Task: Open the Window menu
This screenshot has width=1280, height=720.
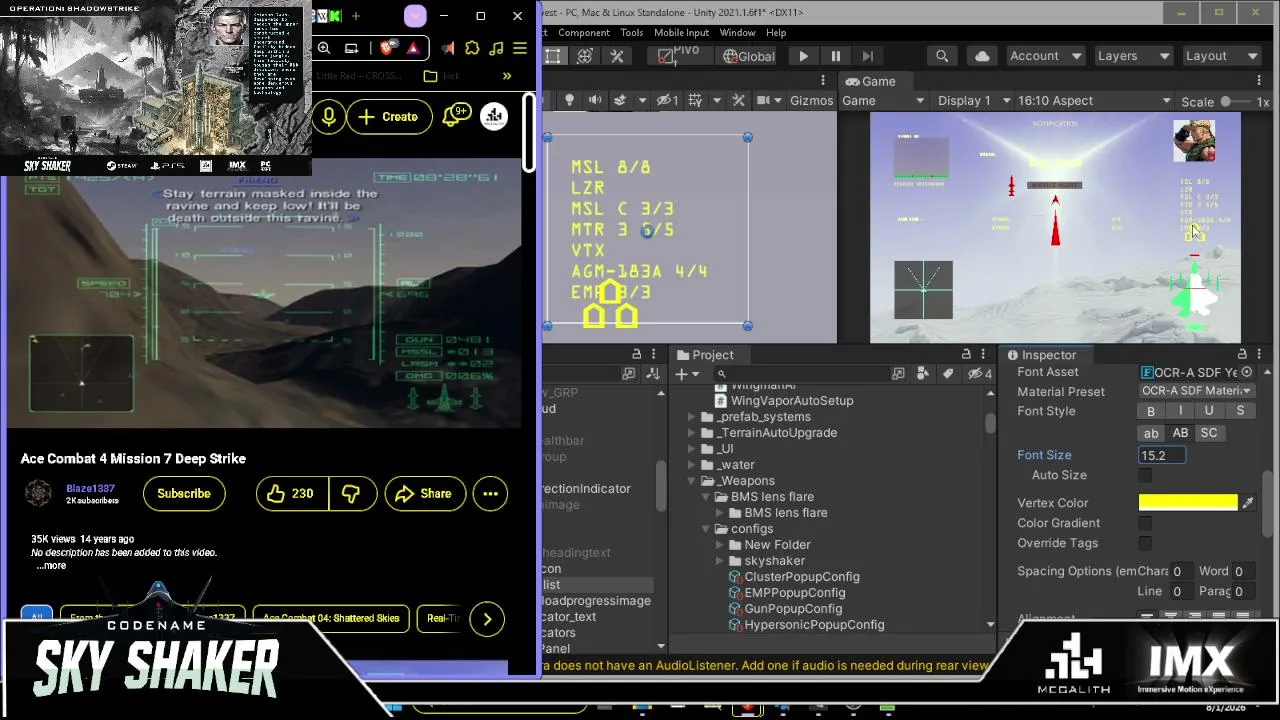Action: 737,32
